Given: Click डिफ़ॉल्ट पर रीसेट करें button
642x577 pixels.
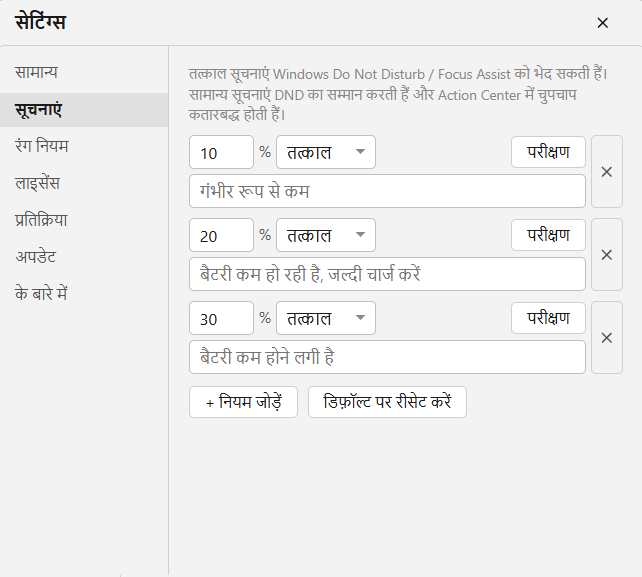Looking at the screenshot, I should [387, 402].
